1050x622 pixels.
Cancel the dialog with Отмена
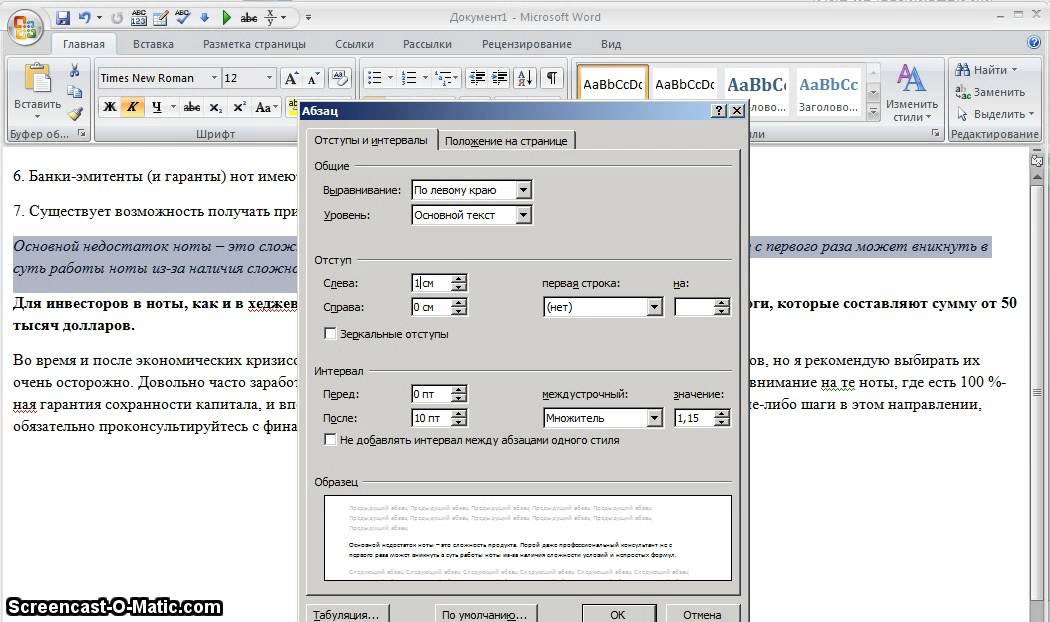(702, 614)
